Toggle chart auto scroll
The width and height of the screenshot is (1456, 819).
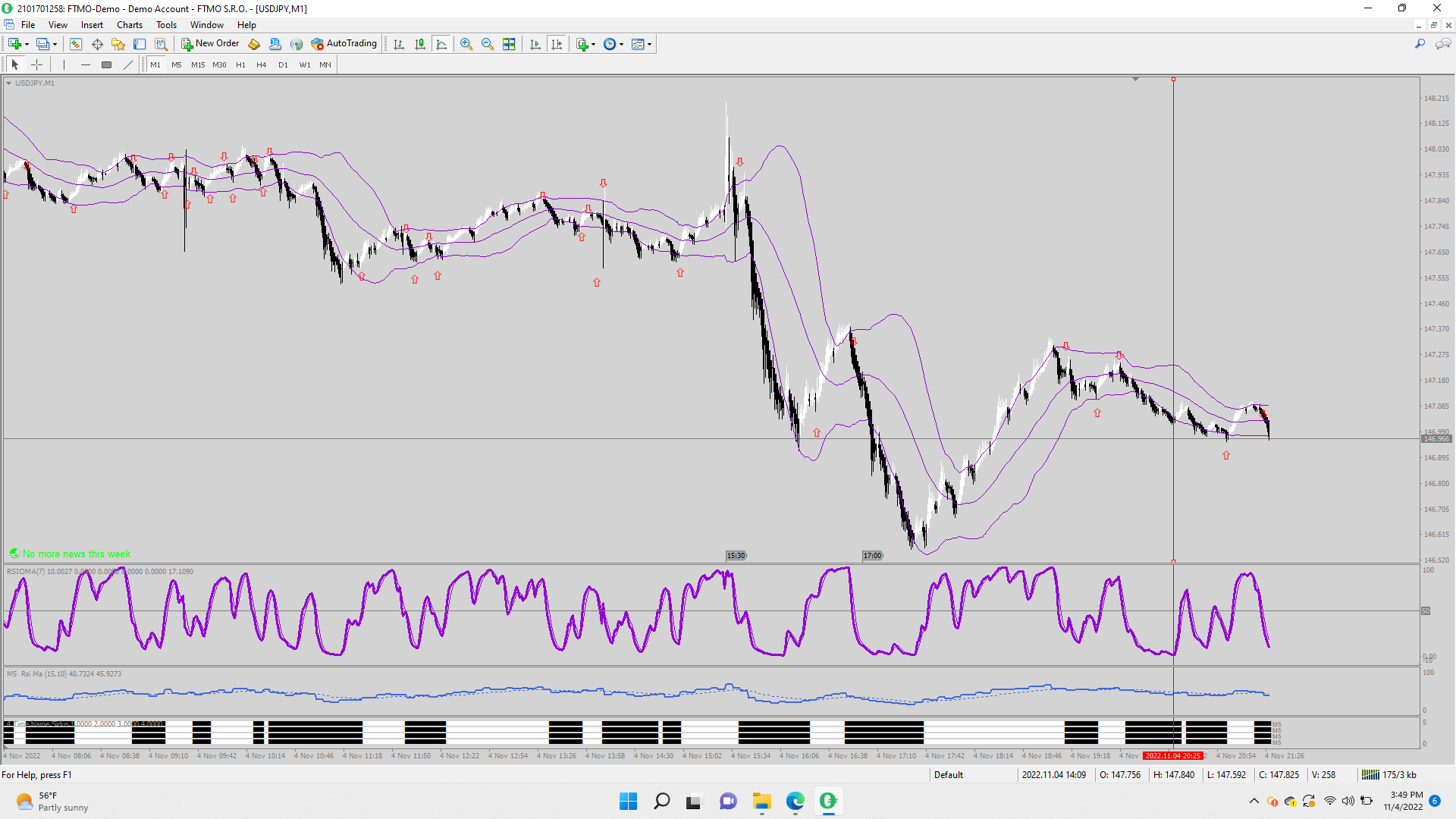535,44
